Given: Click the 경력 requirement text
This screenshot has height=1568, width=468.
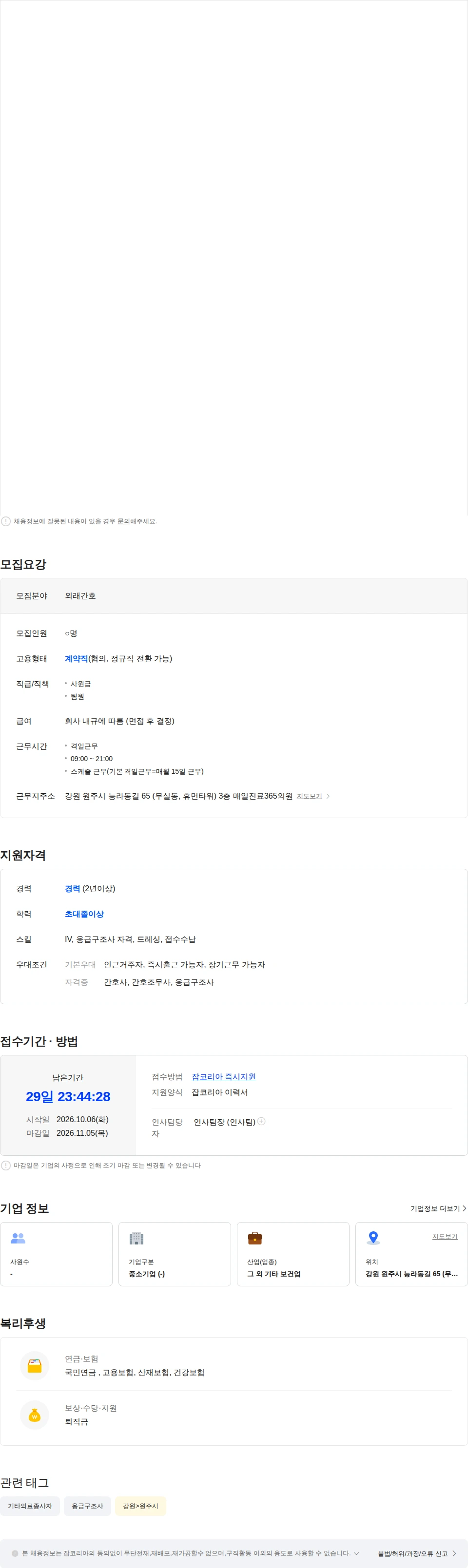Looking at the screenshot, I should pos(73,889).
